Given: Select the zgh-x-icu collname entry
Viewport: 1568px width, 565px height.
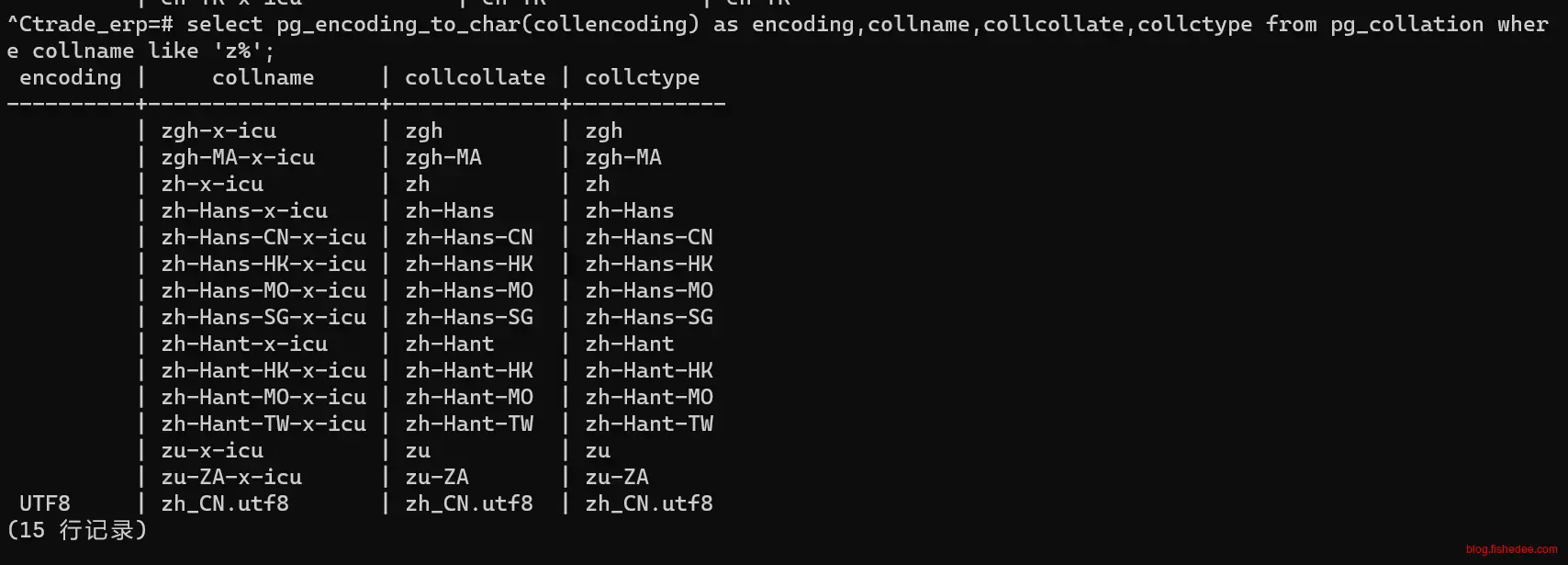Looking at the screenshot, I should tap(218, 131).
